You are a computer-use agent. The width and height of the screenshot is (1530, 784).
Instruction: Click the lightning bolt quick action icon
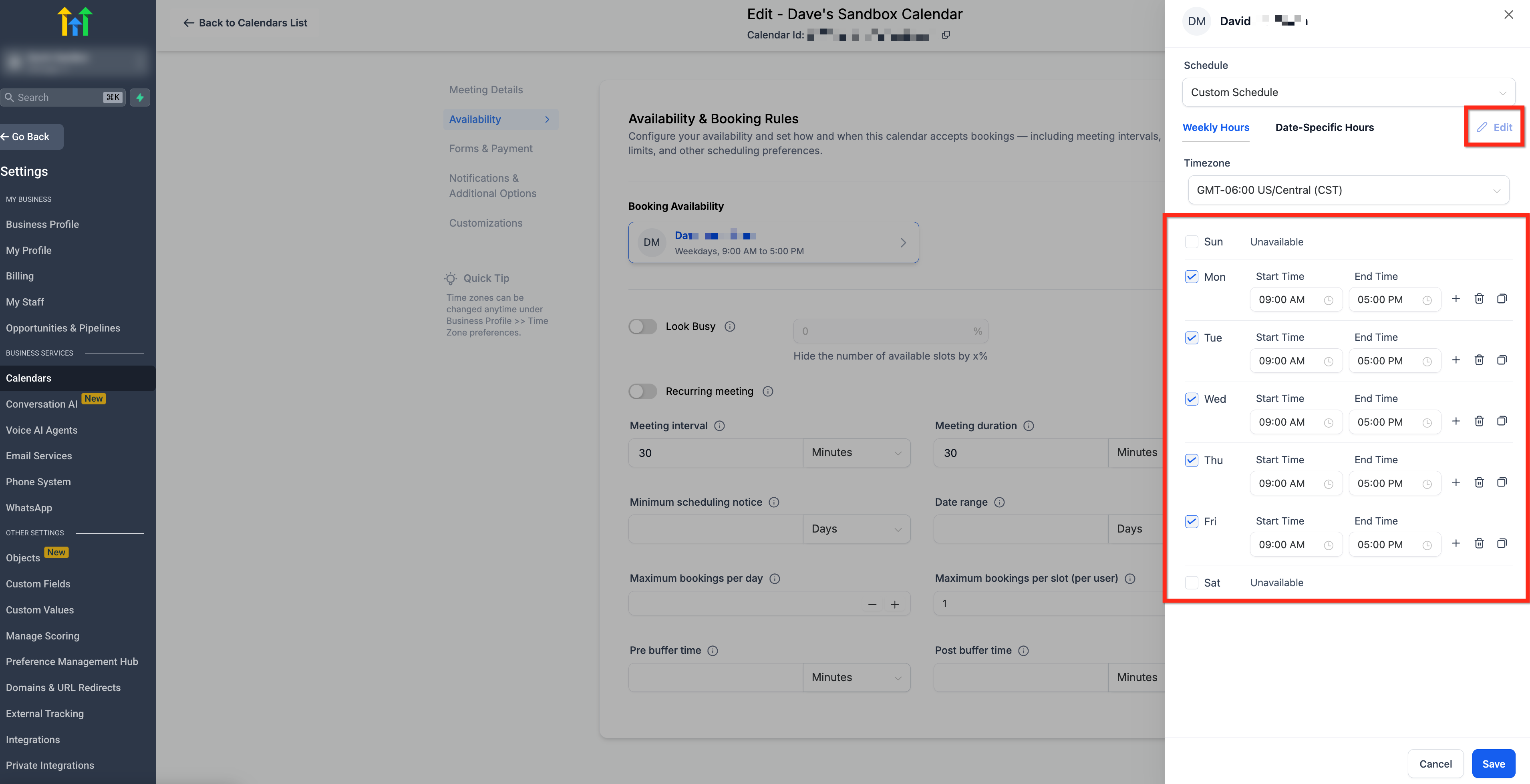pos(140,97)
